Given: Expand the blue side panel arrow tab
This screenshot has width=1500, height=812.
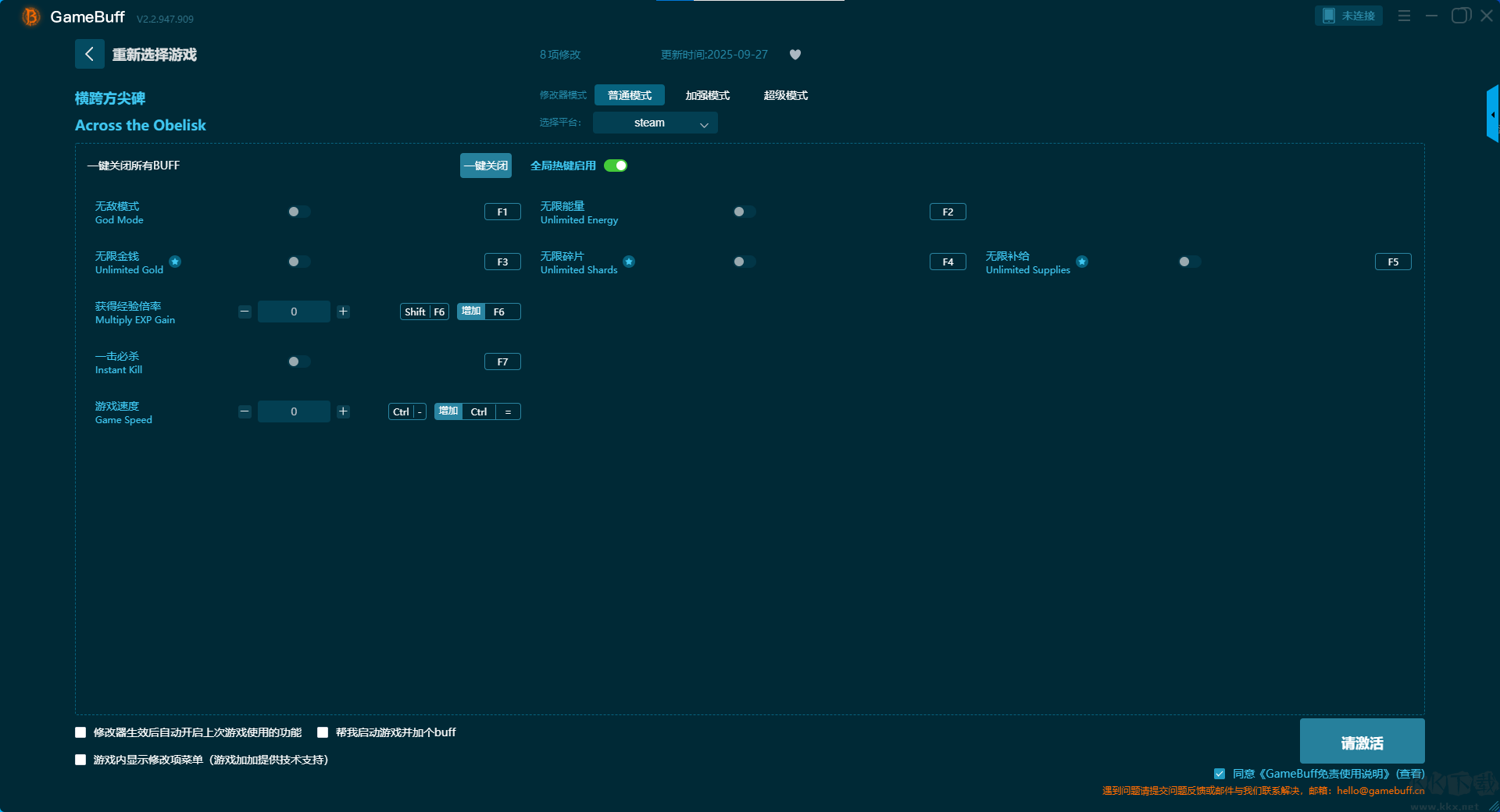Looking at the screenshot, I should point(1493,114).
